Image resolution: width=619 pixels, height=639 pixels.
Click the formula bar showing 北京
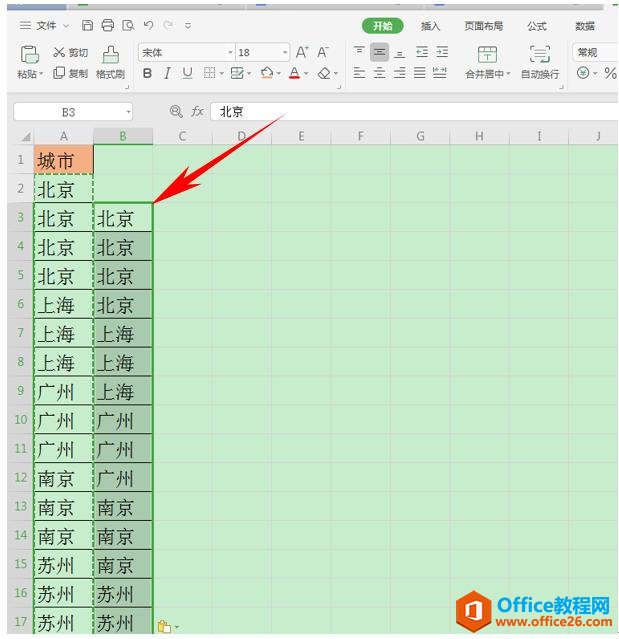[x=414, y=111]
